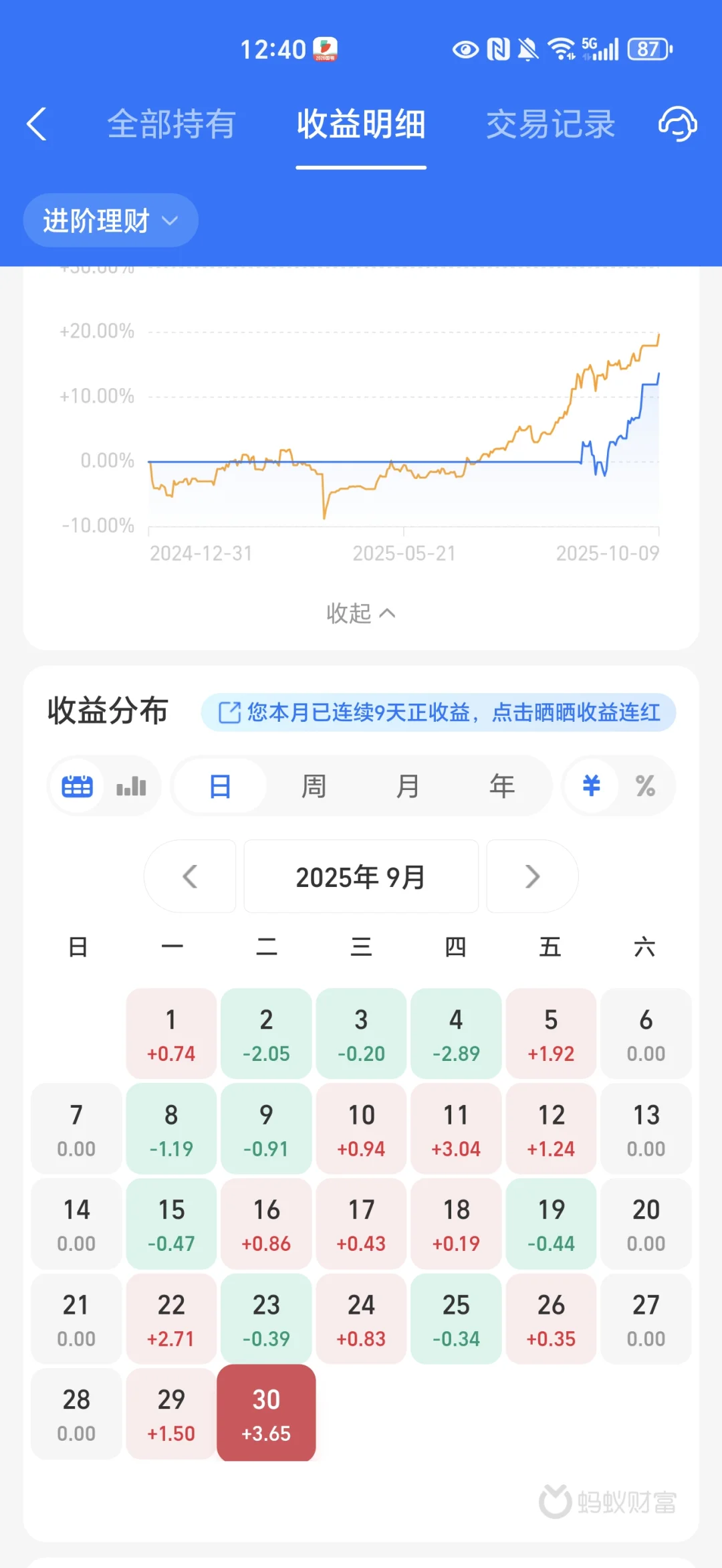This screenshot has height=1568, width=722.
Task: Select highlighted September 30 cell +3.65
Action: click(266, 1413)
